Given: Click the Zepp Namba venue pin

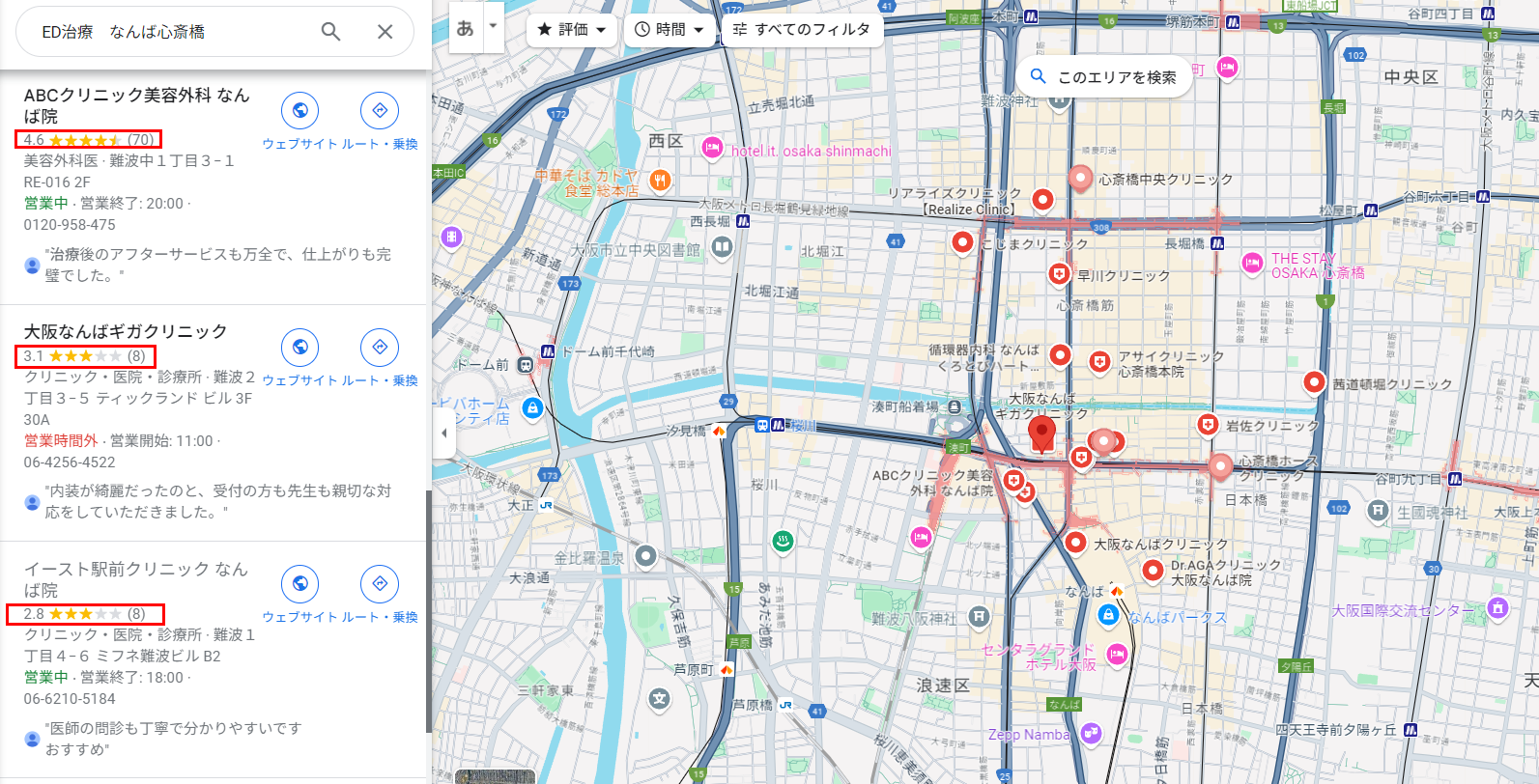Looking at the screenshot, I should pos(1091,734).
